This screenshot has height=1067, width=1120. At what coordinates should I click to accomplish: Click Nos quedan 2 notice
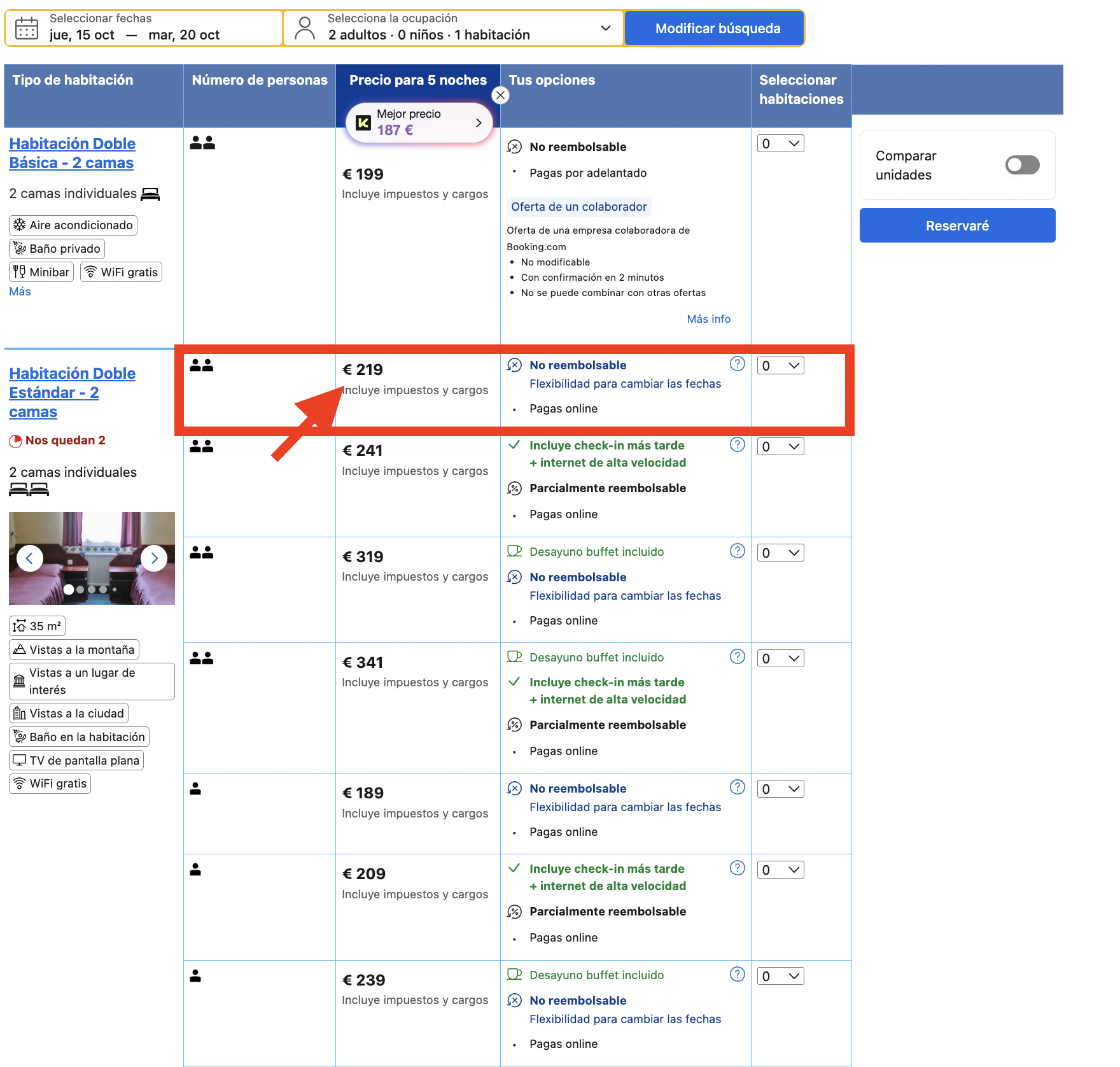click(x=57, y=441)
